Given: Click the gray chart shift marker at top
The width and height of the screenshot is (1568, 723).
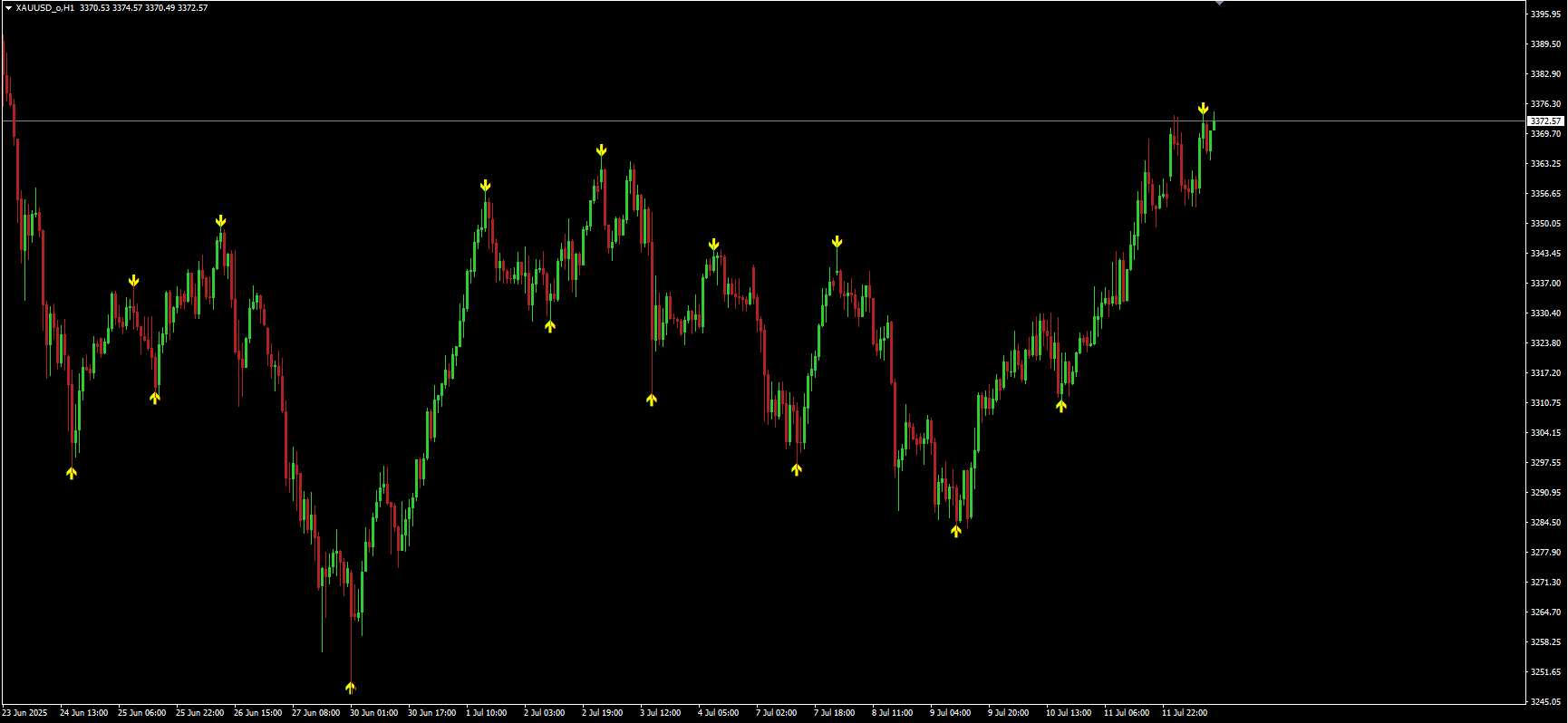Looking at the screenshot, I should click(x=1219, y=4).
